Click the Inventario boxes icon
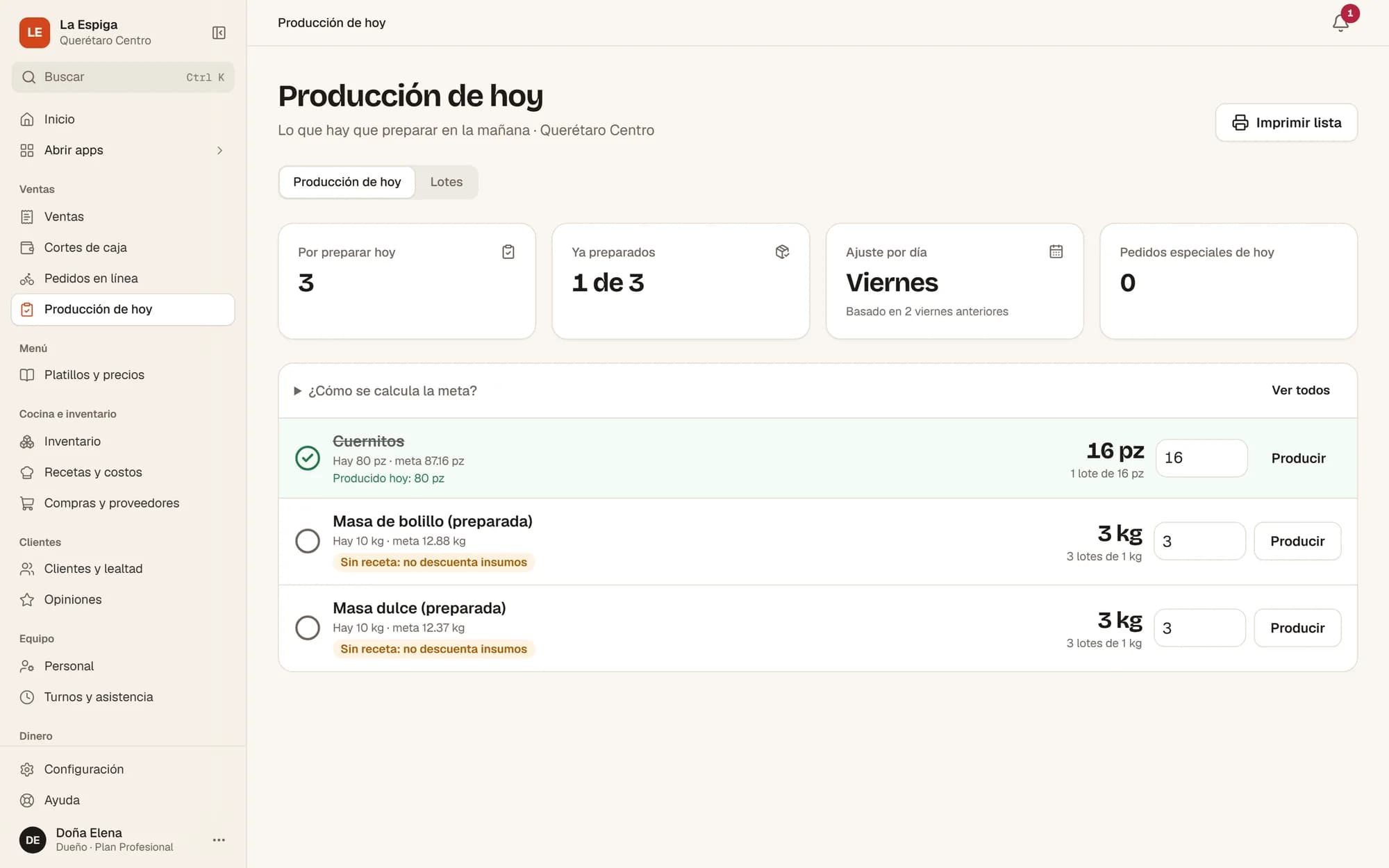The width and height of the screenshot is (1389, 868). click(x=27, y=442)
